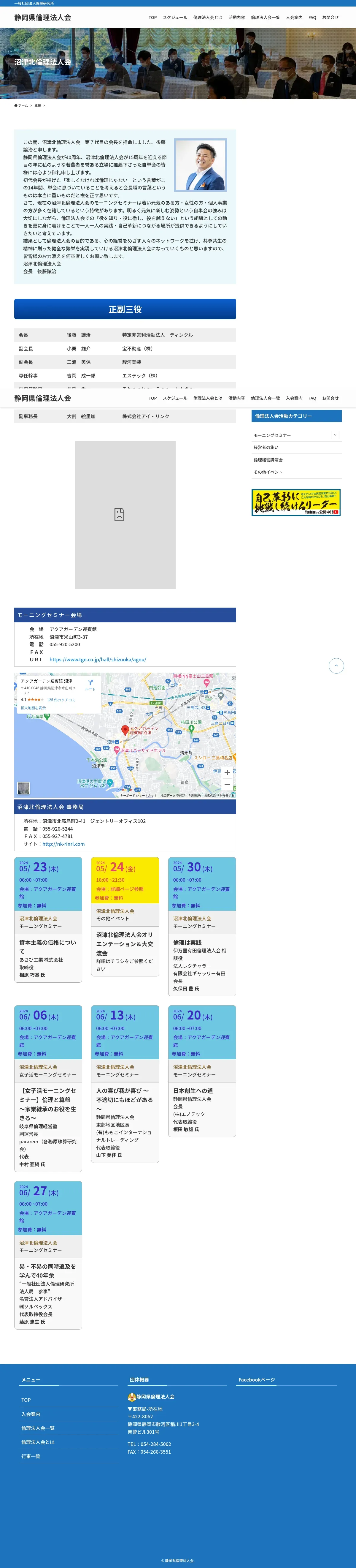Click 利用規約 link on the map
This screenshot has width=356, height=1568.
point(195,795)
